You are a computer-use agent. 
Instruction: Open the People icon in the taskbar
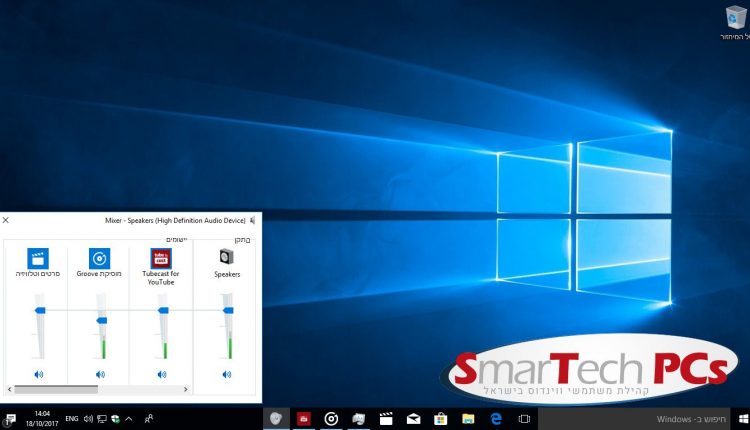point(149,419)
